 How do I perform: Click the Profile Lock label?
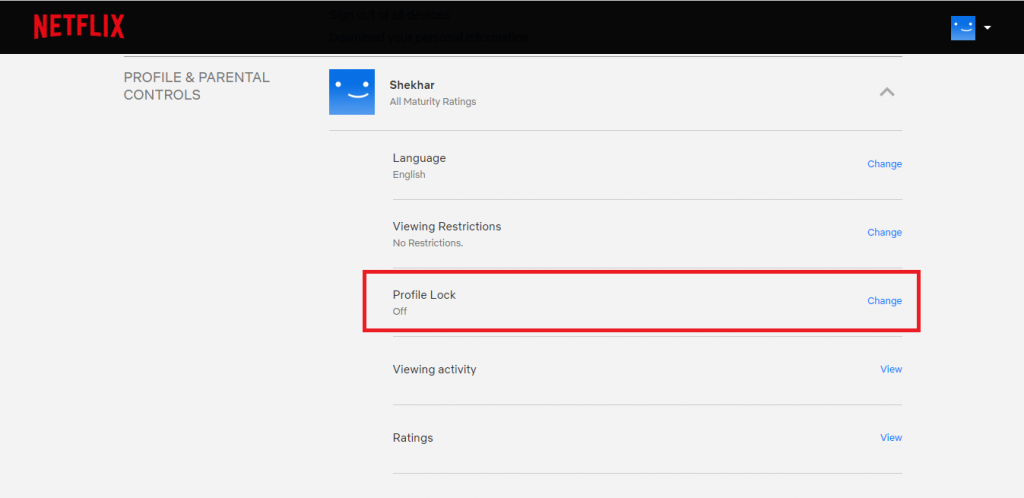(x=424, y=295)
